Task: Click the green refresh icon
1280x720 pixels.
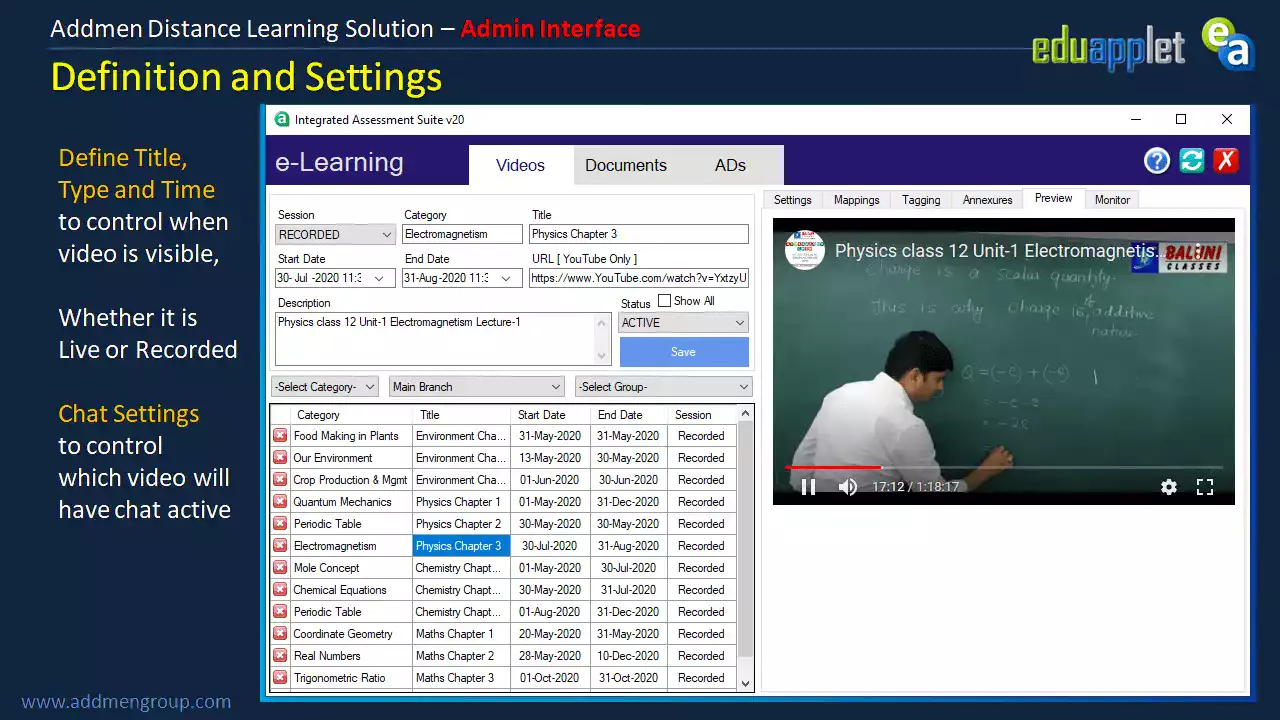Action: click(x=1191, y=161)
